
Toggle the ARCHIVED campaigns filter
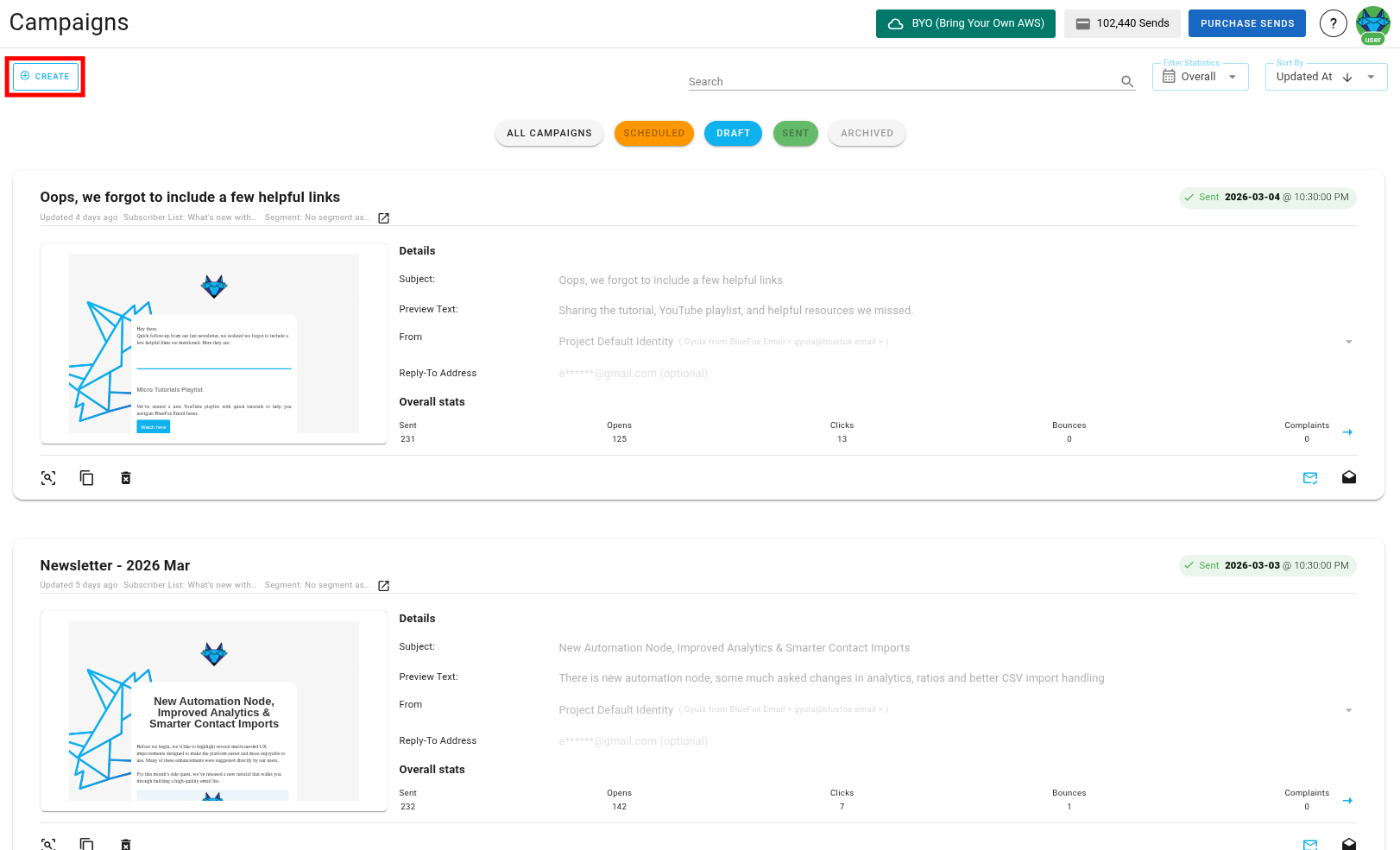(x=867, y=133)
